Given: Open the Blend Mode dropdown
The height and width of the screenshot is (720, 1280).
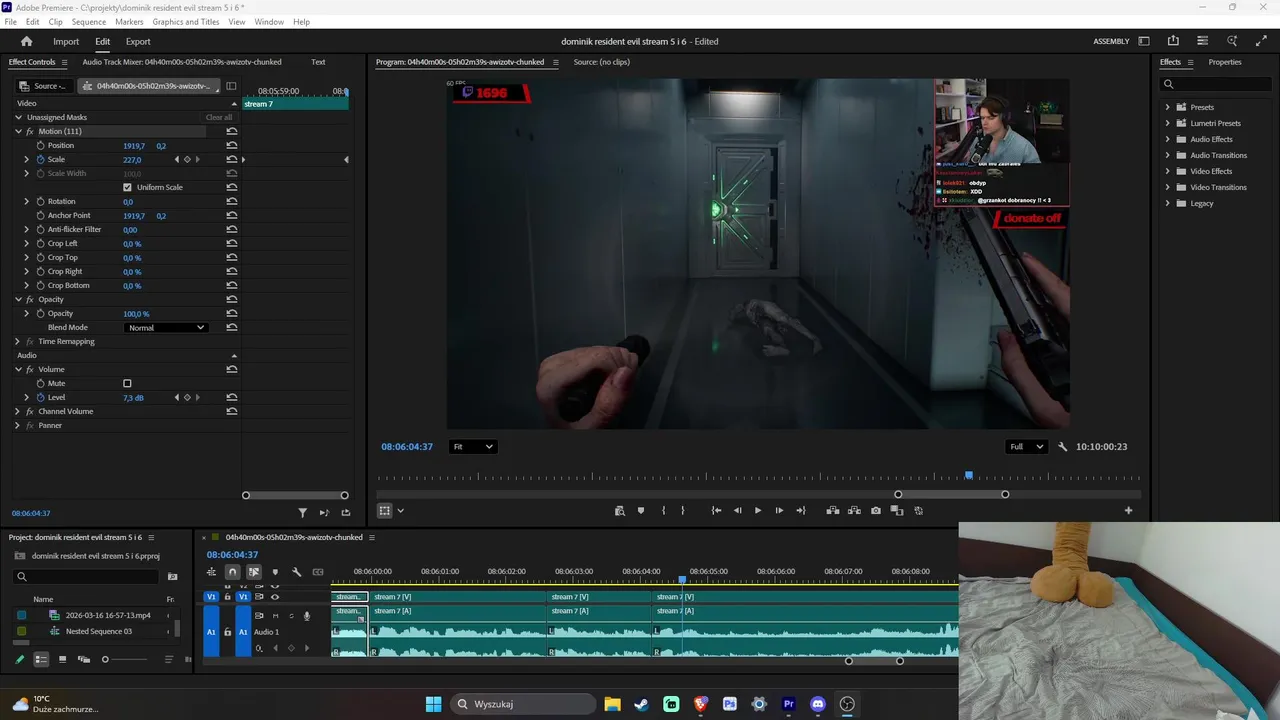Looking at the screenshot, I should pyautogui.click(x=166, y=327).
